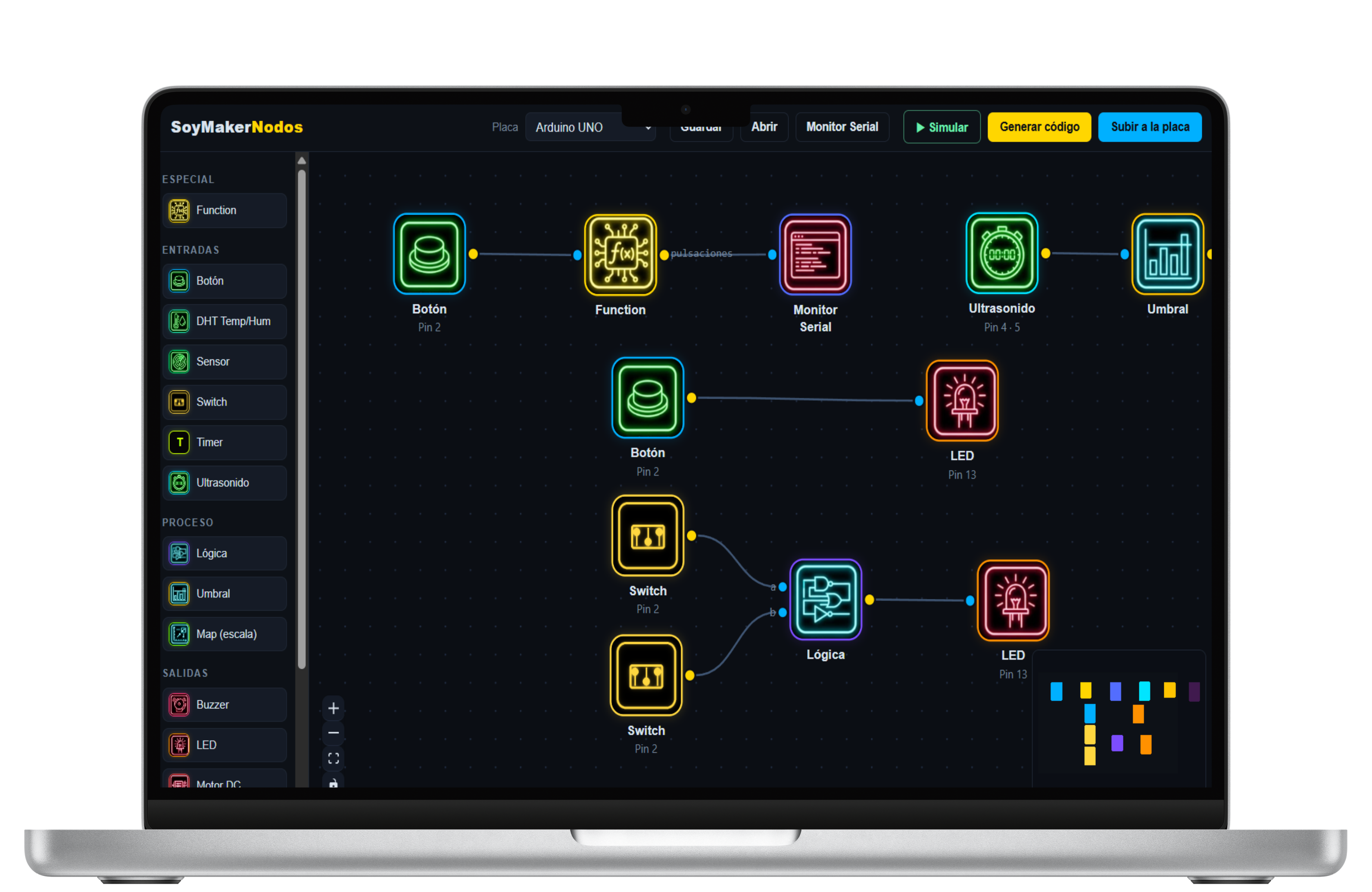This screenshot has width=1372, height=892.
Task: Click the Monitor Serial node input port
Action: 772,255
